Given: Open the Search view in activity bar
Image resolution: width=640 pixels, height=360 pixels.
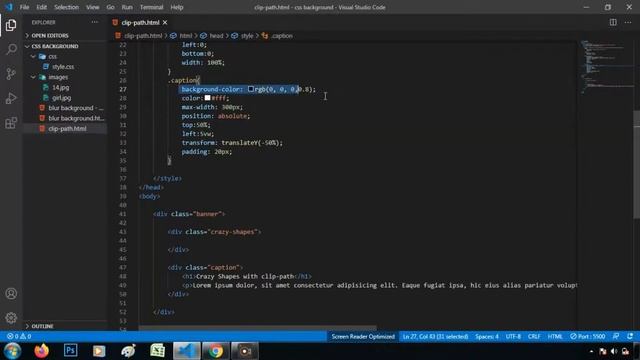Looking at the screenshot, I should (x=11, y=49).
